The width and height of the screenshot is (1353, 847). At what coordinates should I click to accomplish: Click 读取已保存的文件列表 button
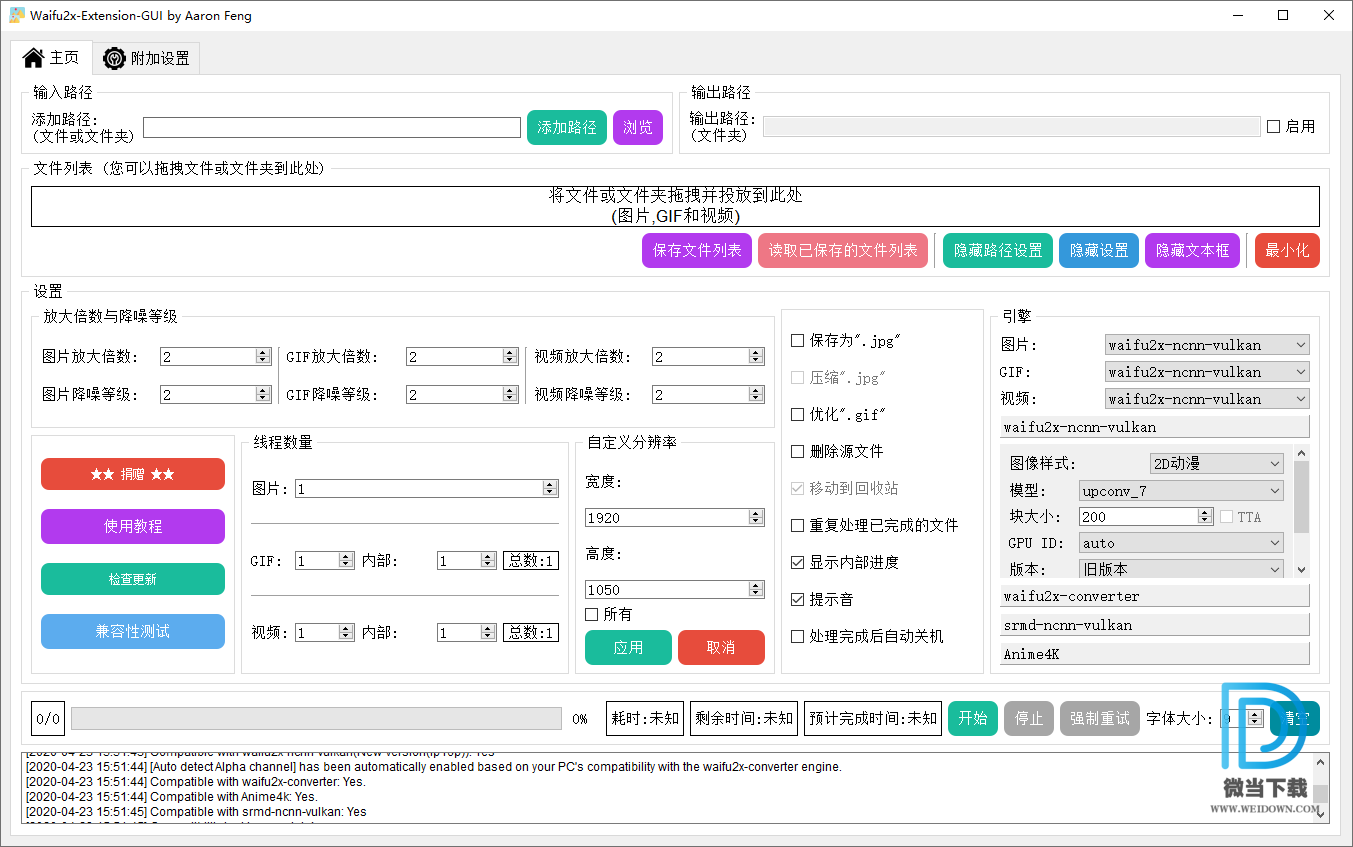(x=843, y=250)
